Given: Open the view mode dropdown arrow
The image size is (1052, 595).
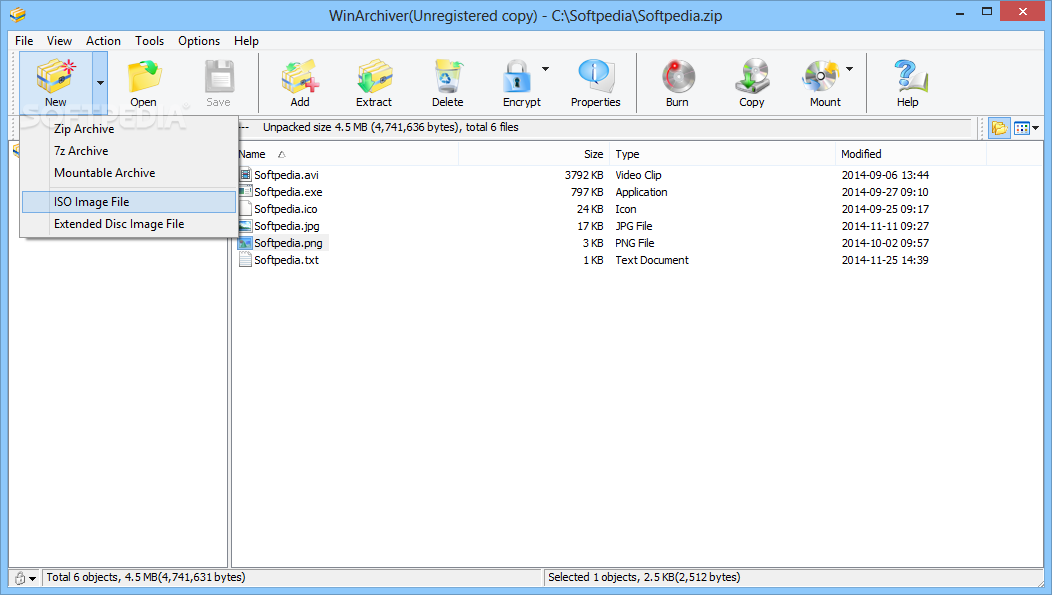Looking at the screenshot, I should (x=1036, y=128).
